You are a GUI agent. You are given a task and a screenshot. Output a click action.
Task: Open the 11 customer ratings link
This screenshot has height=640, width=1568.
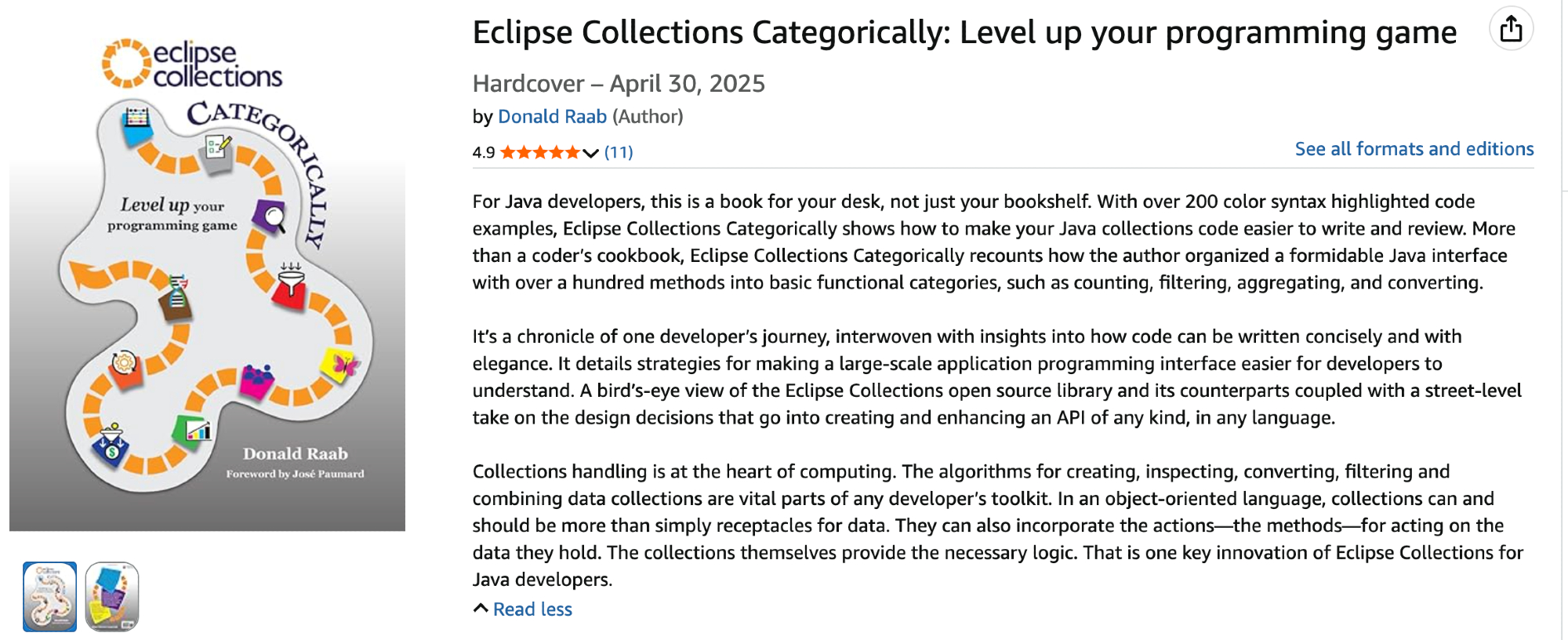pos(619,152)
